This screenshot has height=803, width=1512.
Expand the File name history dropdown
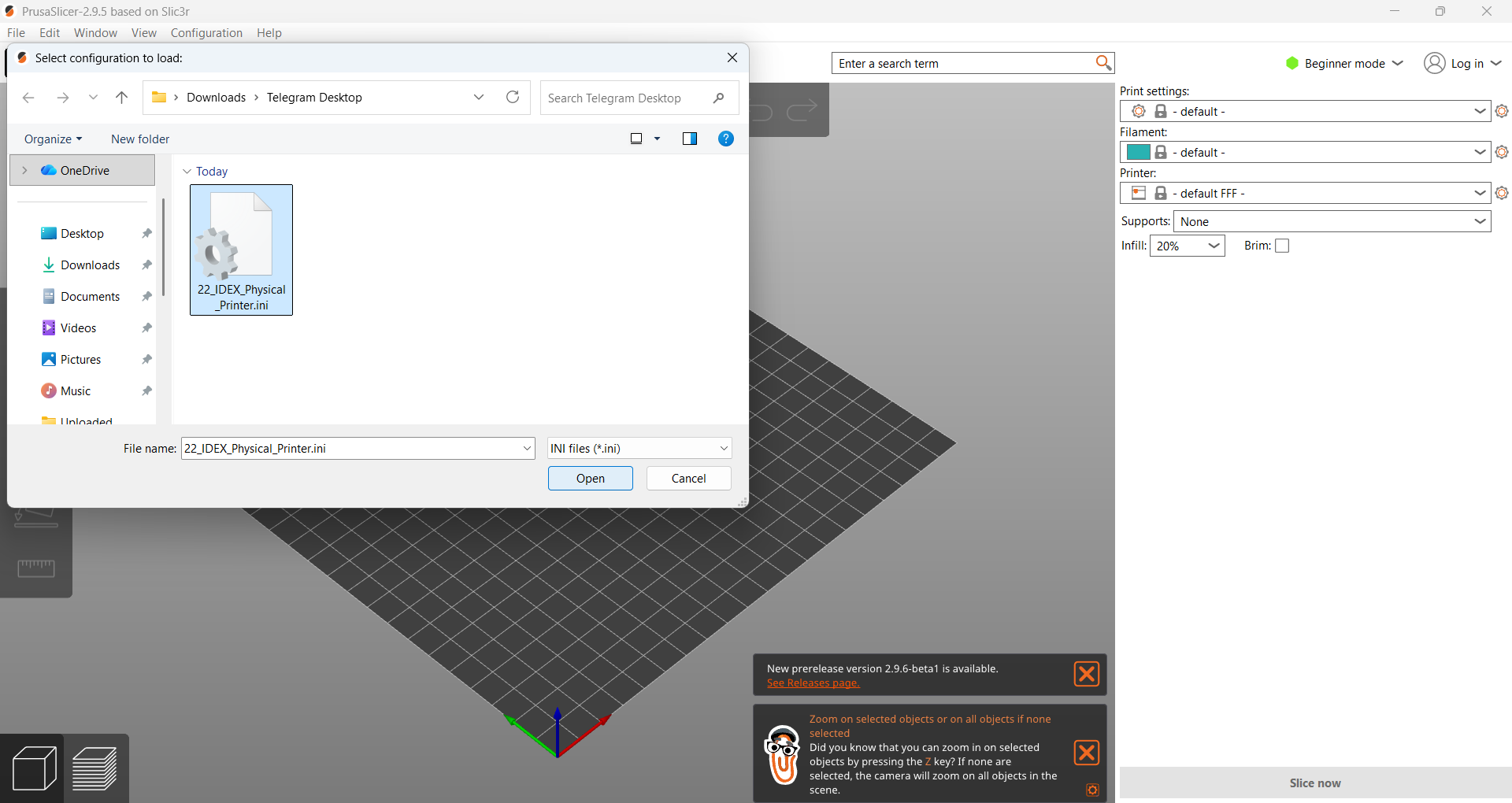[x=527, y=449]
